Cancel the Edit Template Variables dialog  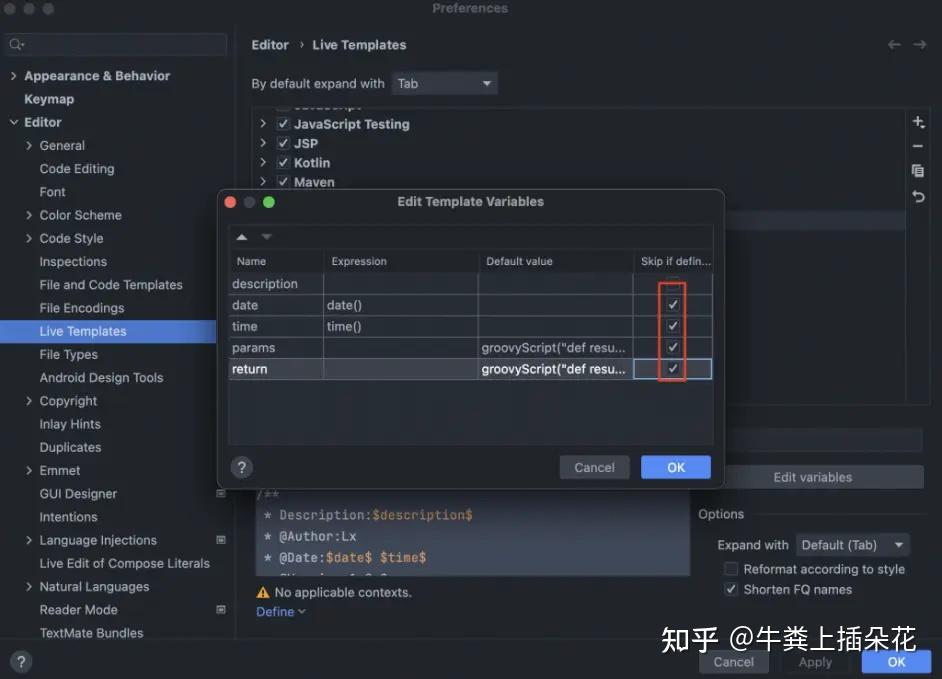point(594,466)
